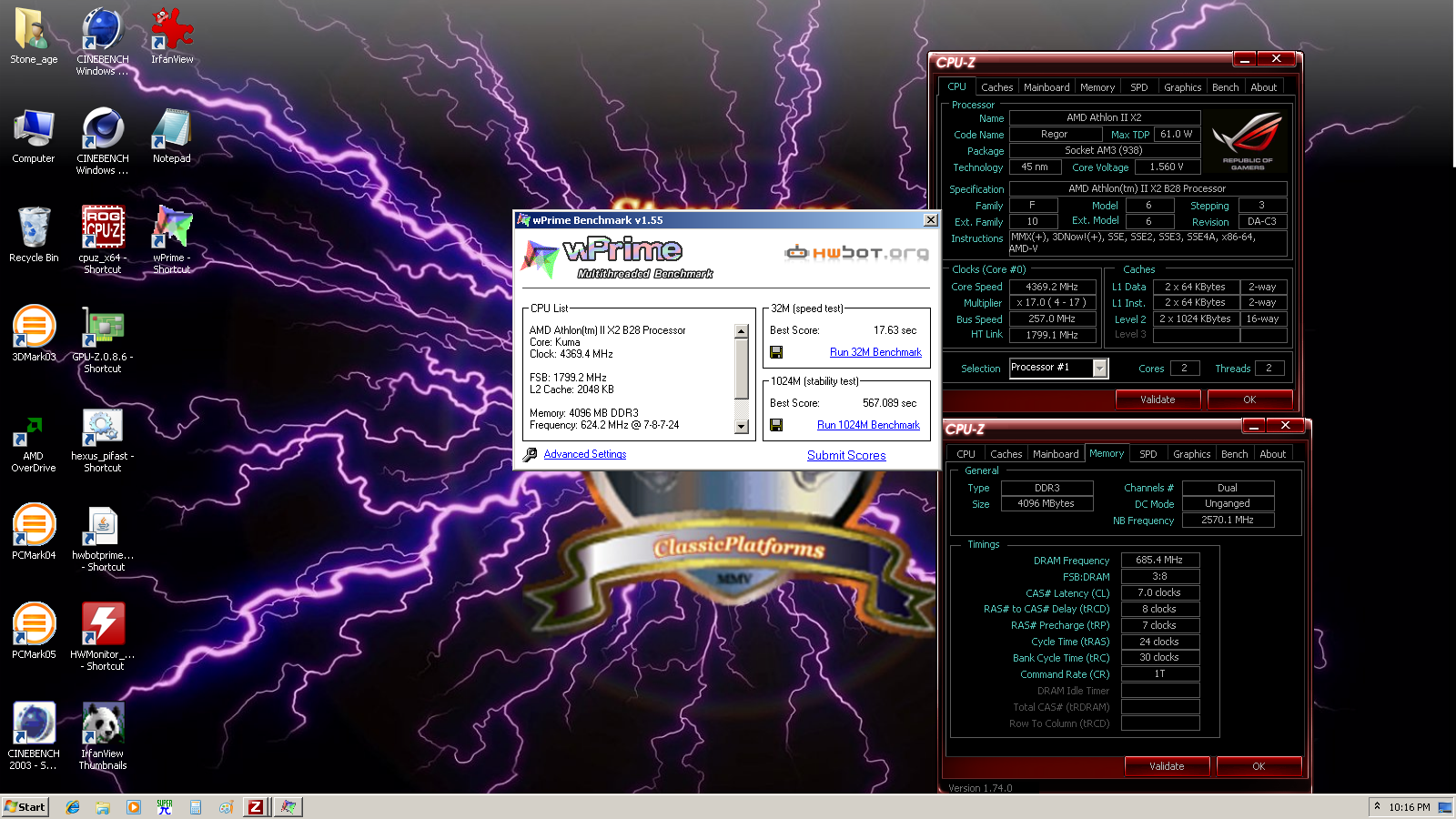Open Processor #1 selection dropdown
This screenshot has height=819, width=1456.
[x=1099, y=368]
